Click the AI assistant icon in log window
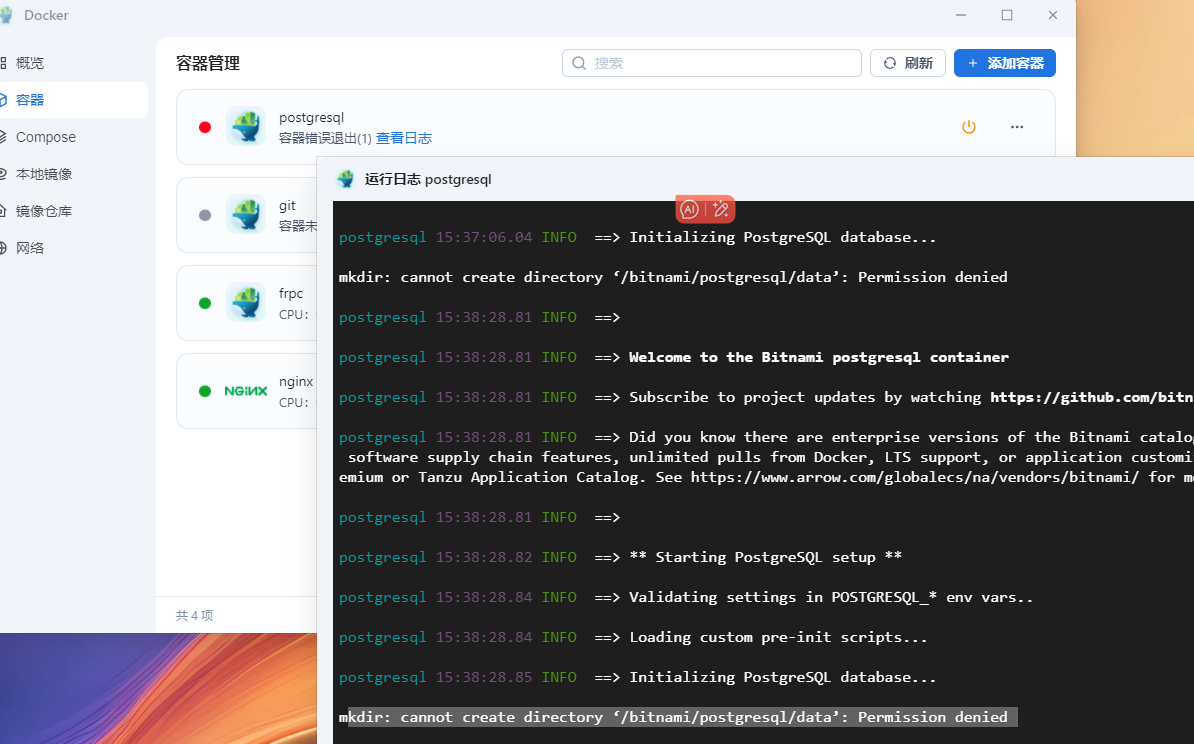This screenshot has width=1194, height=744. [x=689, y=209]
